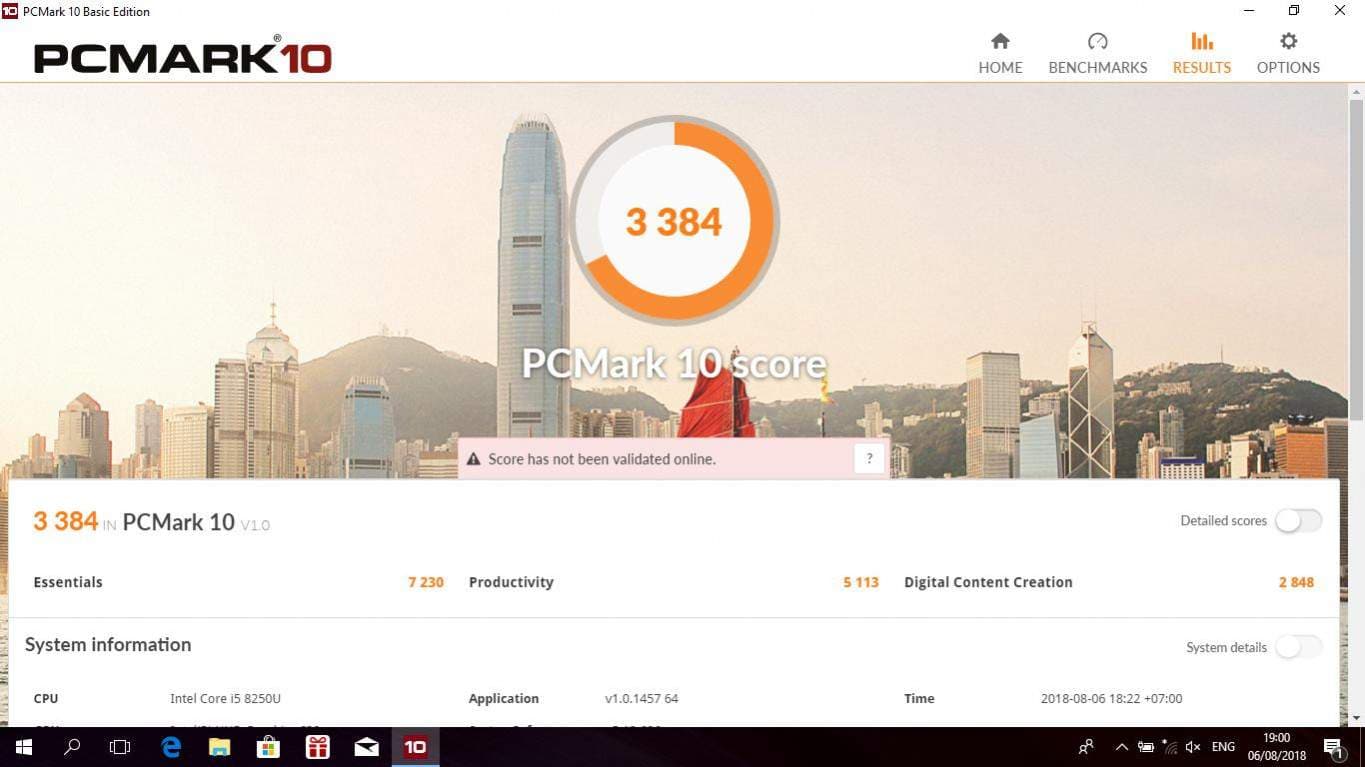1365x767 pixels.
Task: Click the muted volume tray icon
Action: [1193, 747]
